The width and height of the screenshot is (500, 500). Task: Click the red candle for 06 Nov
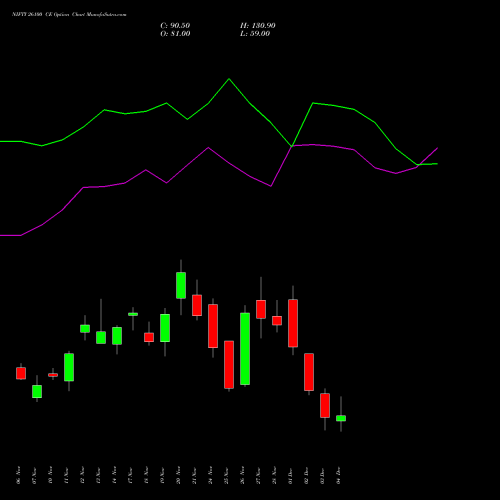point(21,373)
